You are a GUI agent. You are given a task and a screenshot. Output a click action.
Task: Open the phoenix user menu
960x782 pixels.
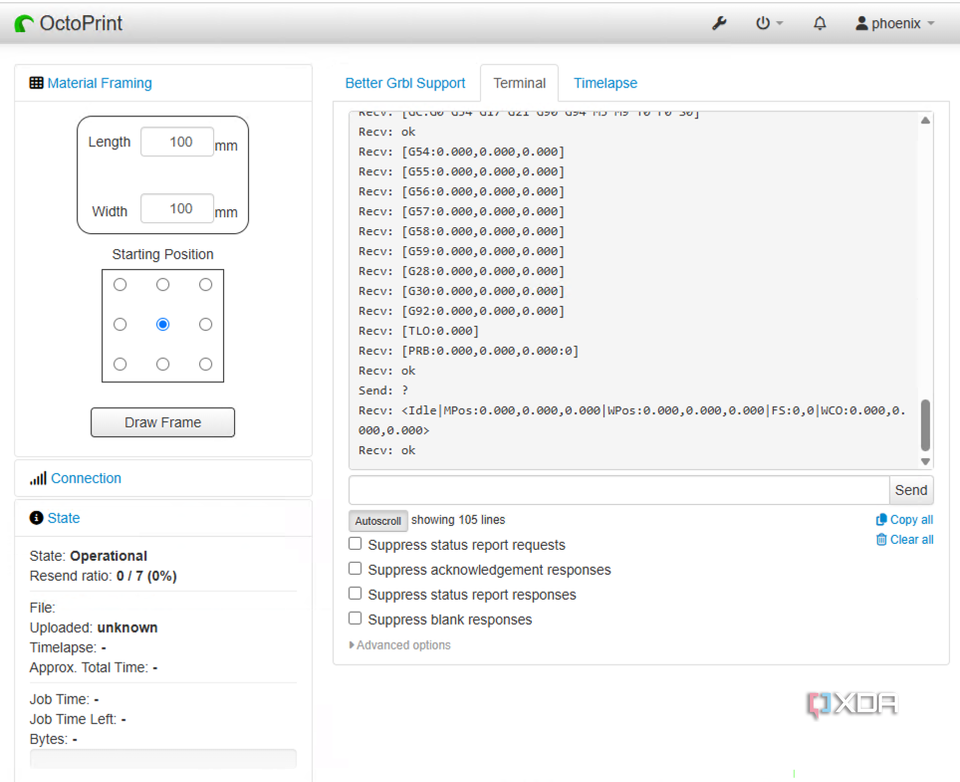coord(895,23)
